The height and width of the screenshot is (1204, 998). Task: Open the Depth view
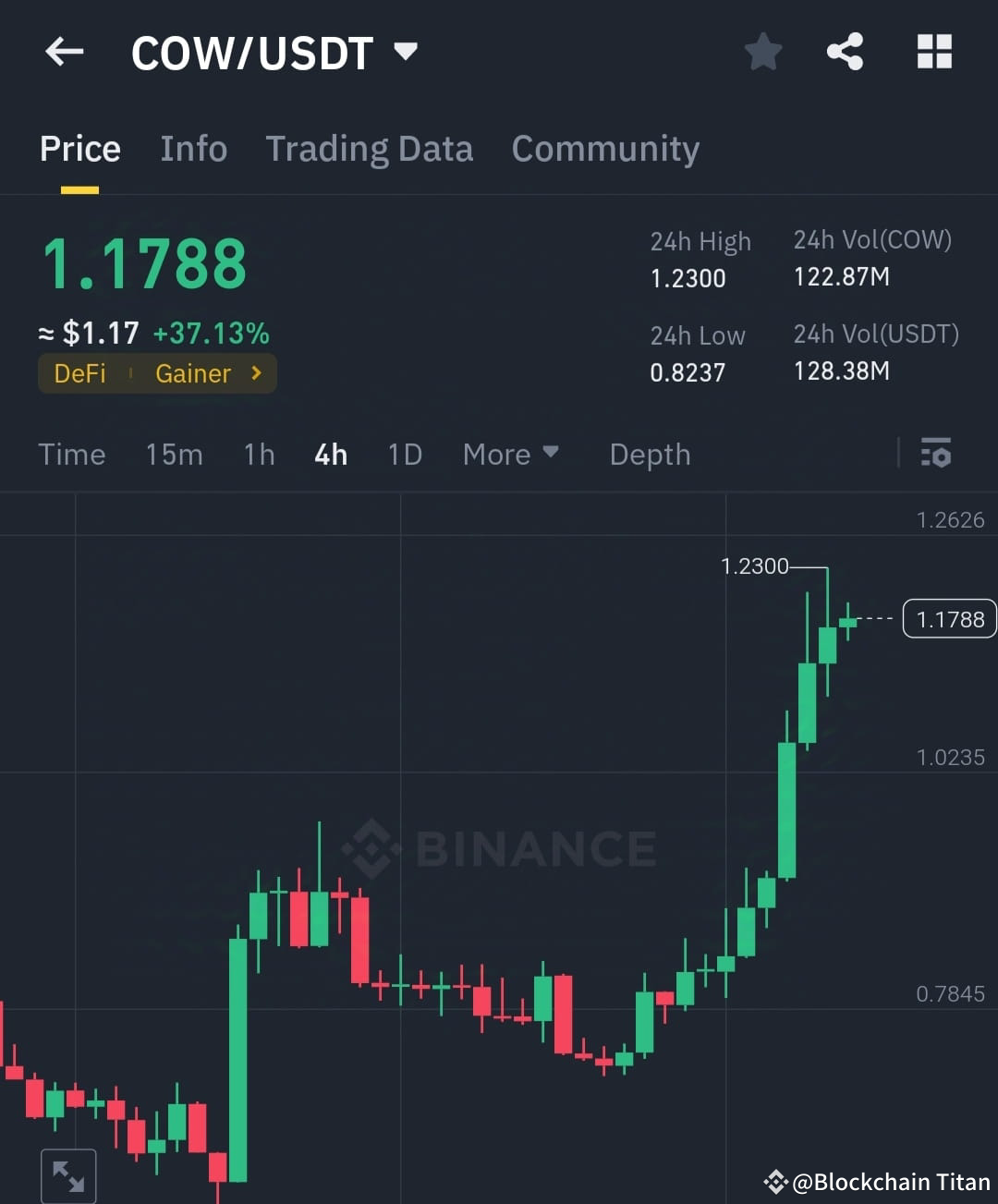(x=650, y=454)
